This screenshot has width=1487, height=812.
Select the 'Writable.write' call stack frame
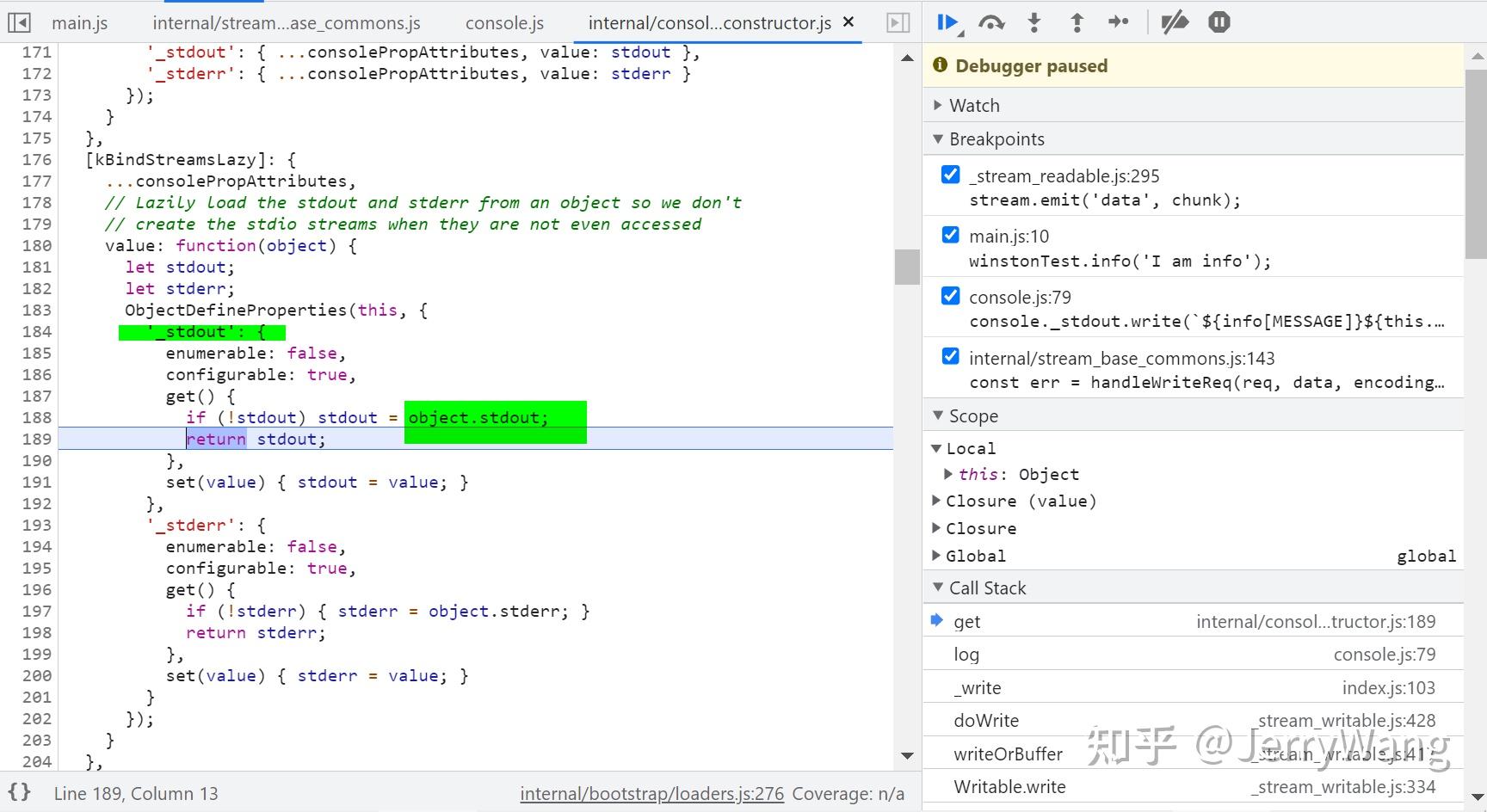(1193, 786)
